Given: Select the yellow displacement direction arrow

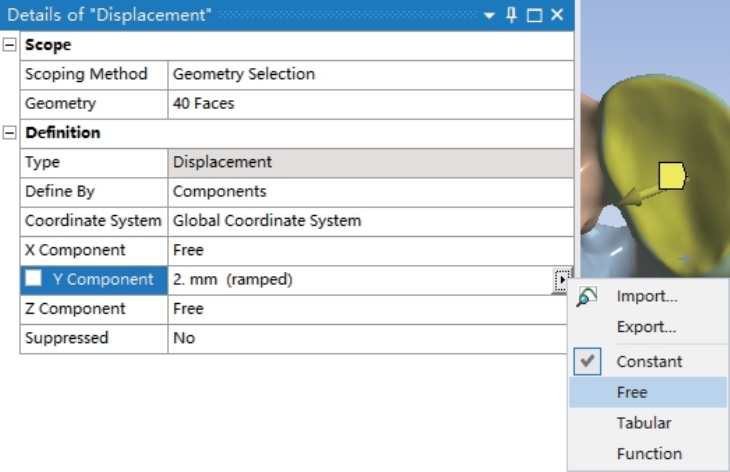Looking at the screenshot, I should (636, 196).
